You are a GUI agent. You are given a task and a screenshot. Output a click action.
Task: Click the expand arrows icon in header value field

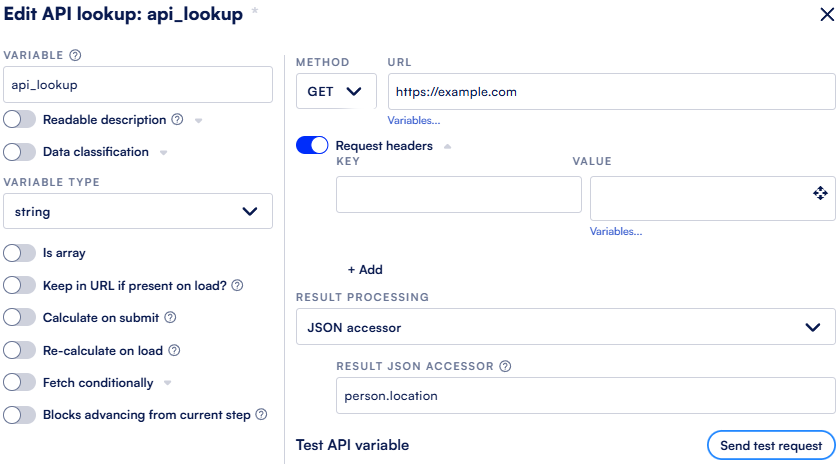(820, 193)
